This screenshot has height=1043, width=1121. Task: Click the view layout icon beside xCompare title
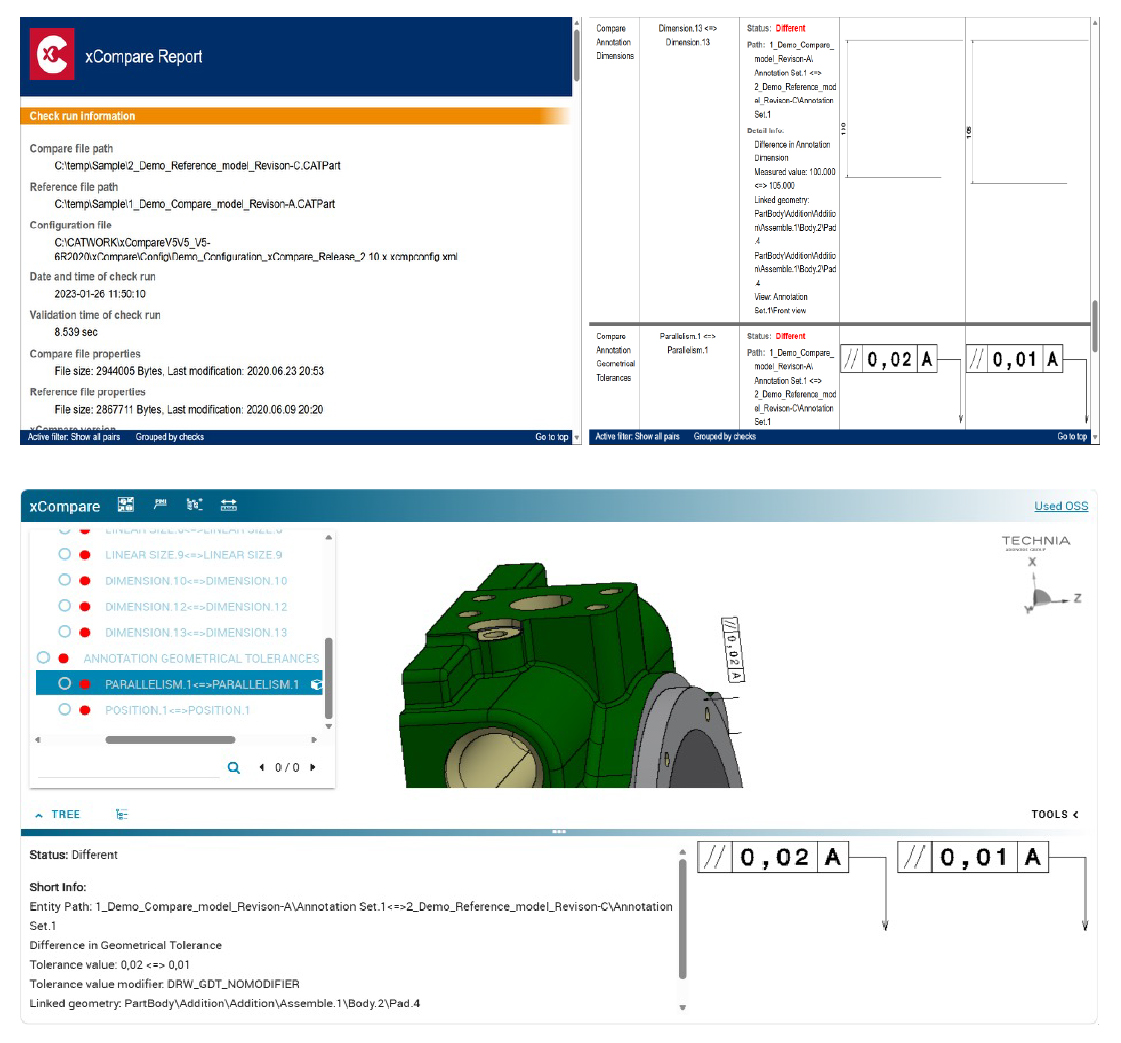coord(126,505)
